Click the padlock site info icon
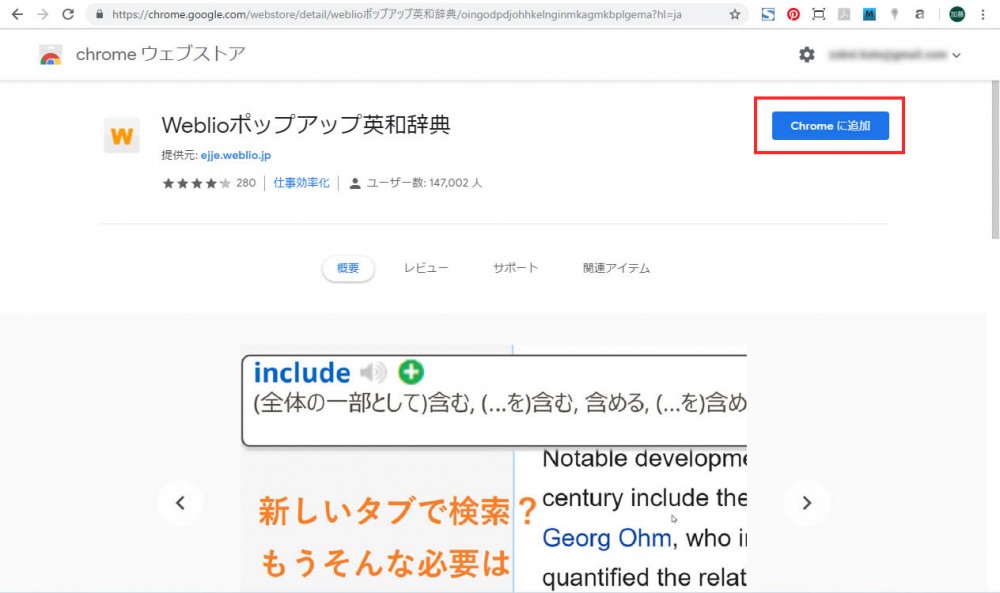Viewport: 1000px width, 593px height. tap(99, 14)
